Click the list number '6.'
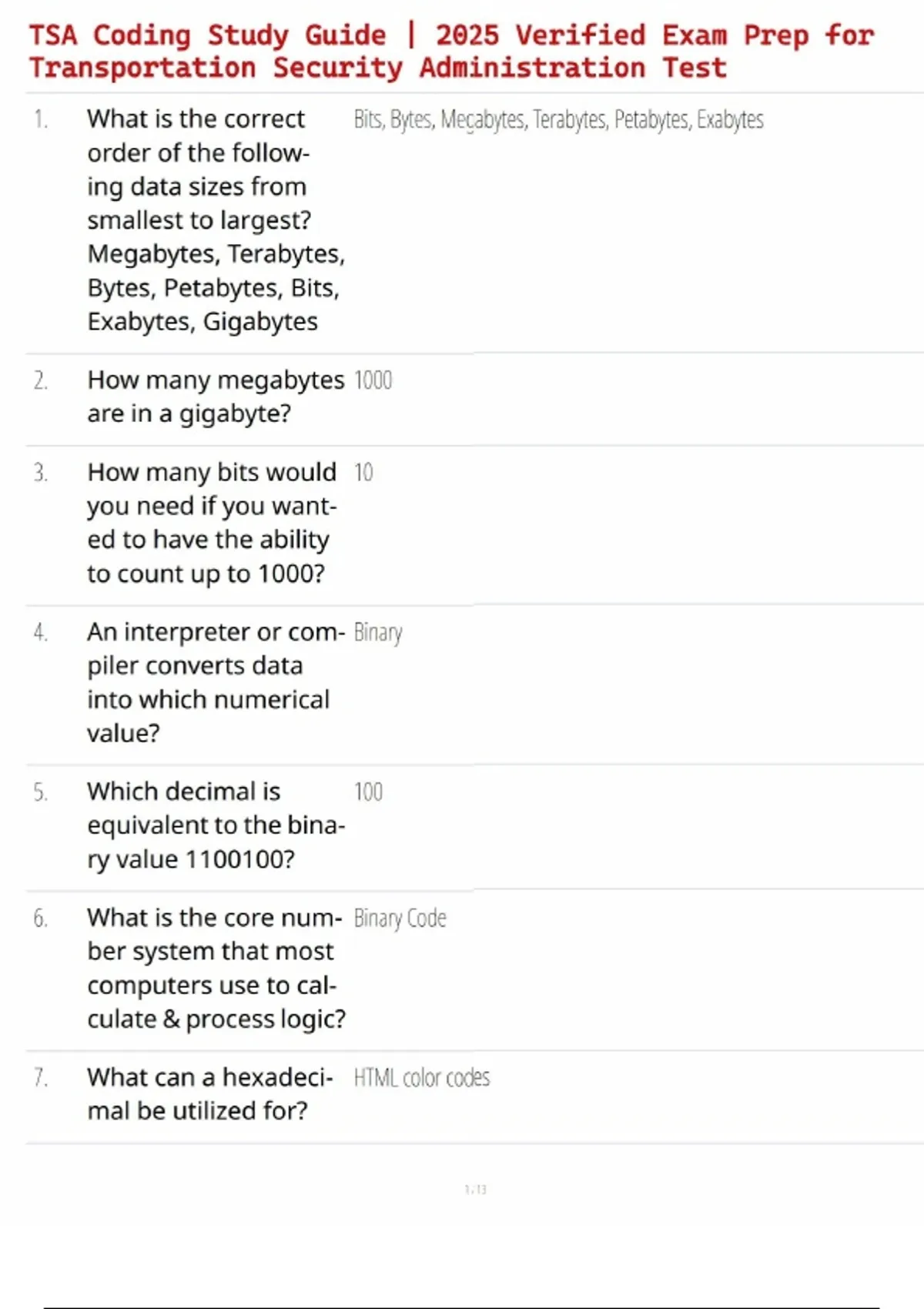The width and height of the screenshot is (924, 1309). click(x=41, y=919)
